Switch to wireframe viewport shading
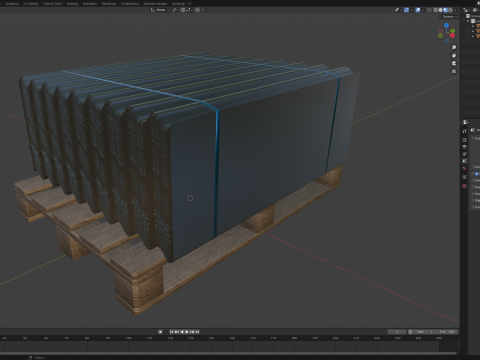This screenshot has width=480, height=360. [x=436, y=10]
